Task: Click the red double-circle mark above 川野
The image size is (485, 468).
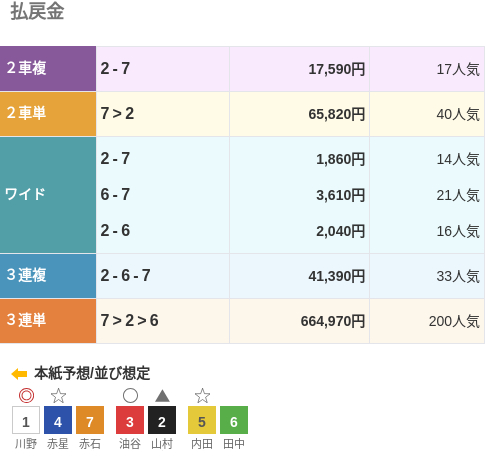Action: pos(26,396)
